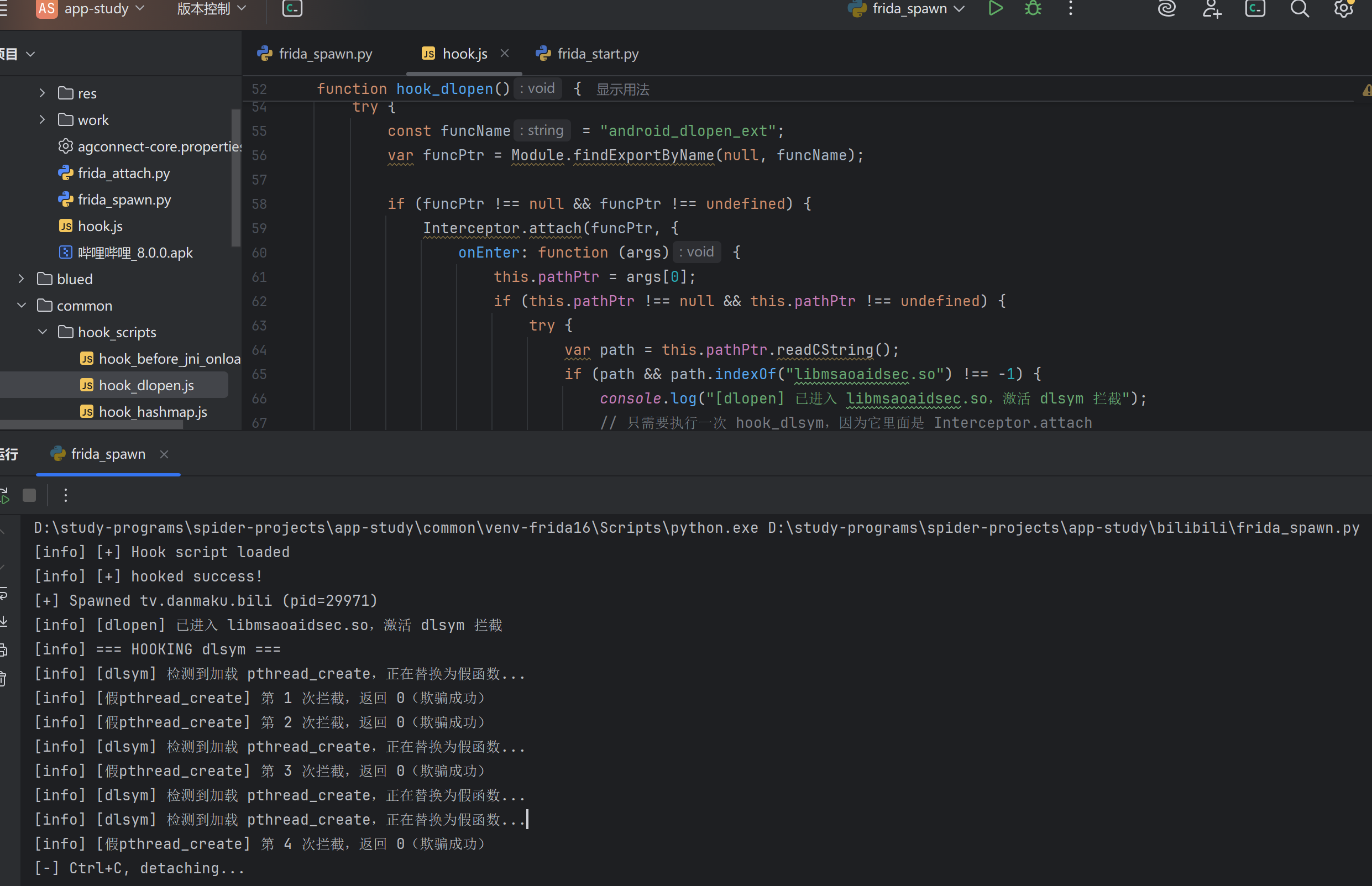The width and height of the screenshot is (1372, 886).
Task: Open the frida_spawn run configuration dropdown
Action: point(906,9)
